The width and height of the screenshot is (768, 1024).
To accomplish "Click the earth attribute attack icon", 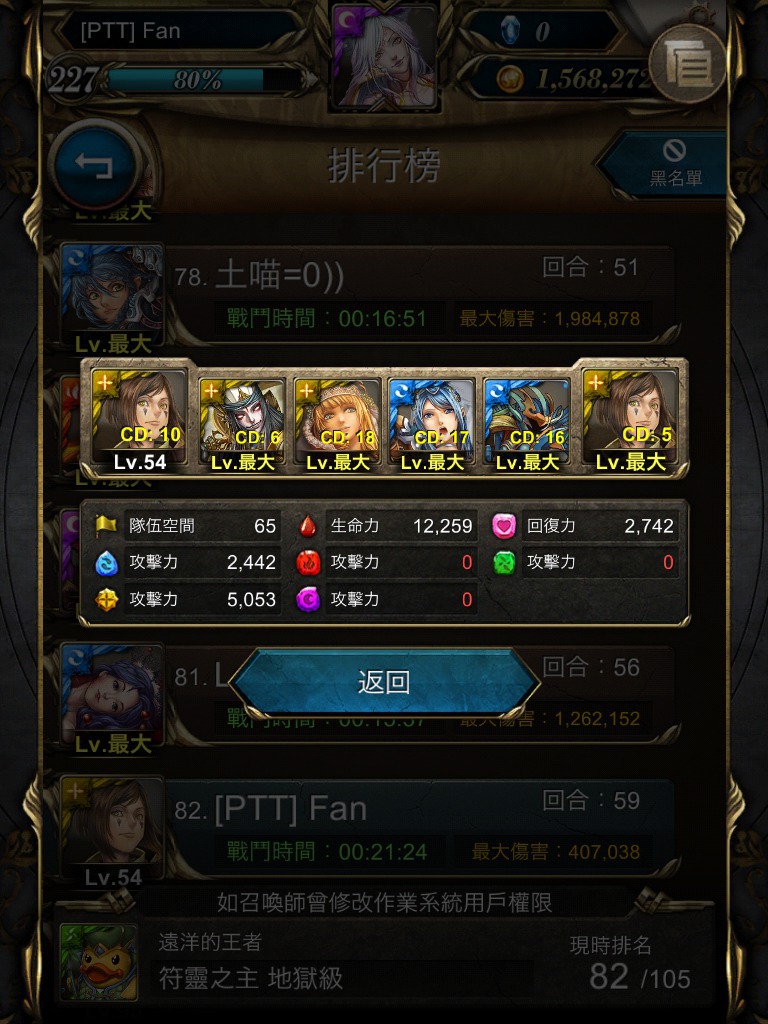I will [504, 562].
